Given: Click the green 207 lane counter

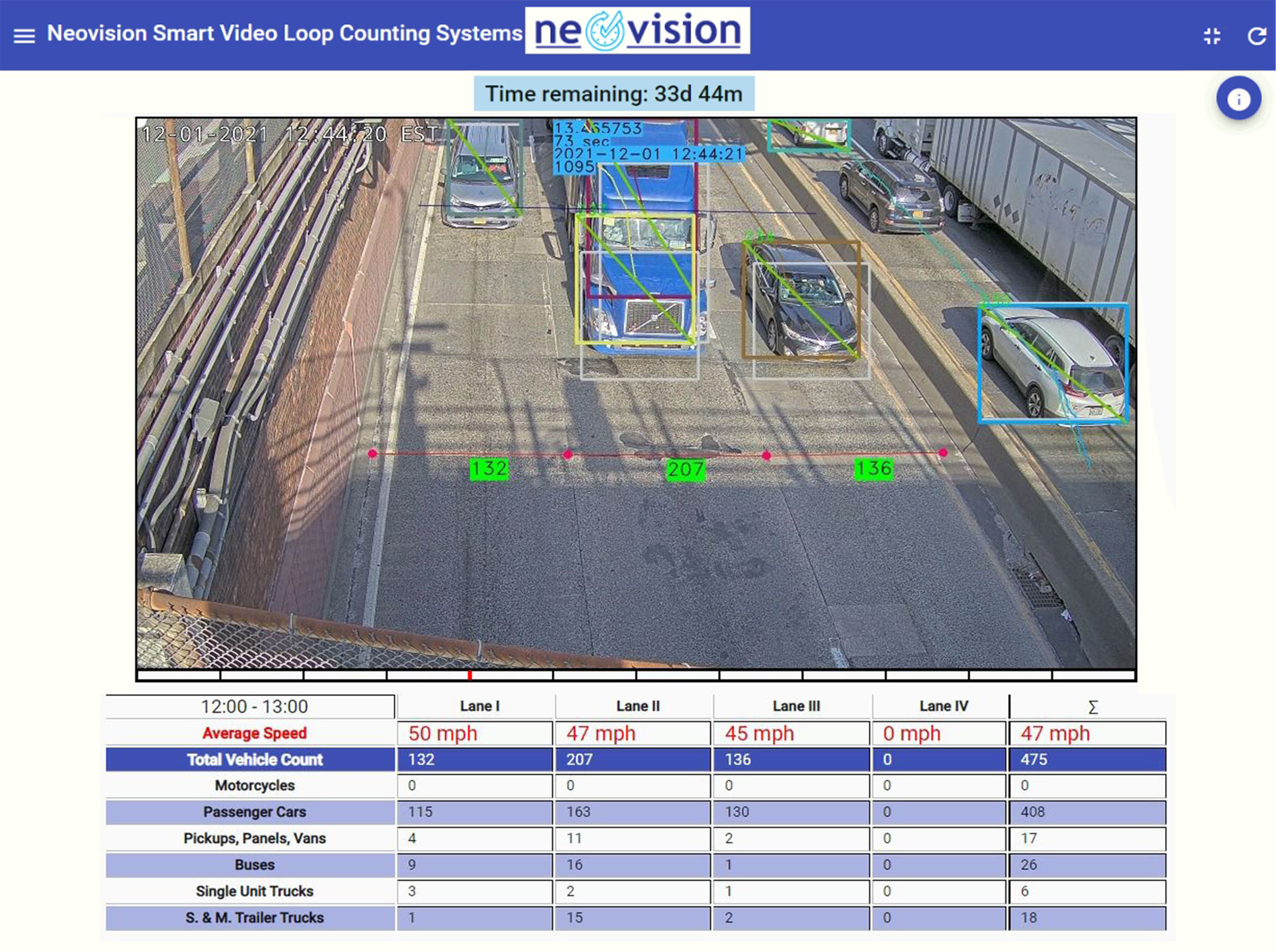Looking at the screenshot, I should point(685,470).
